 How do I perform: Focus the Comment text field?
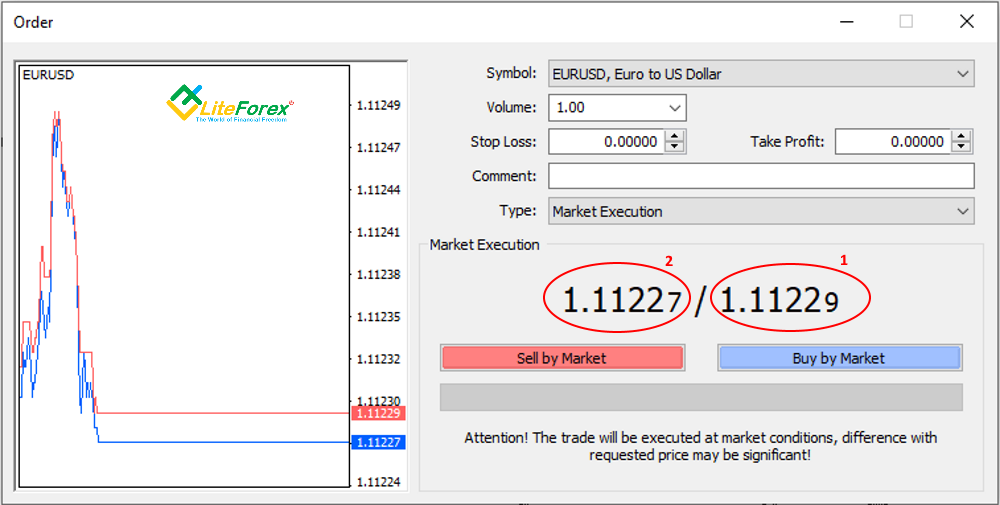[x=761, y=176]
